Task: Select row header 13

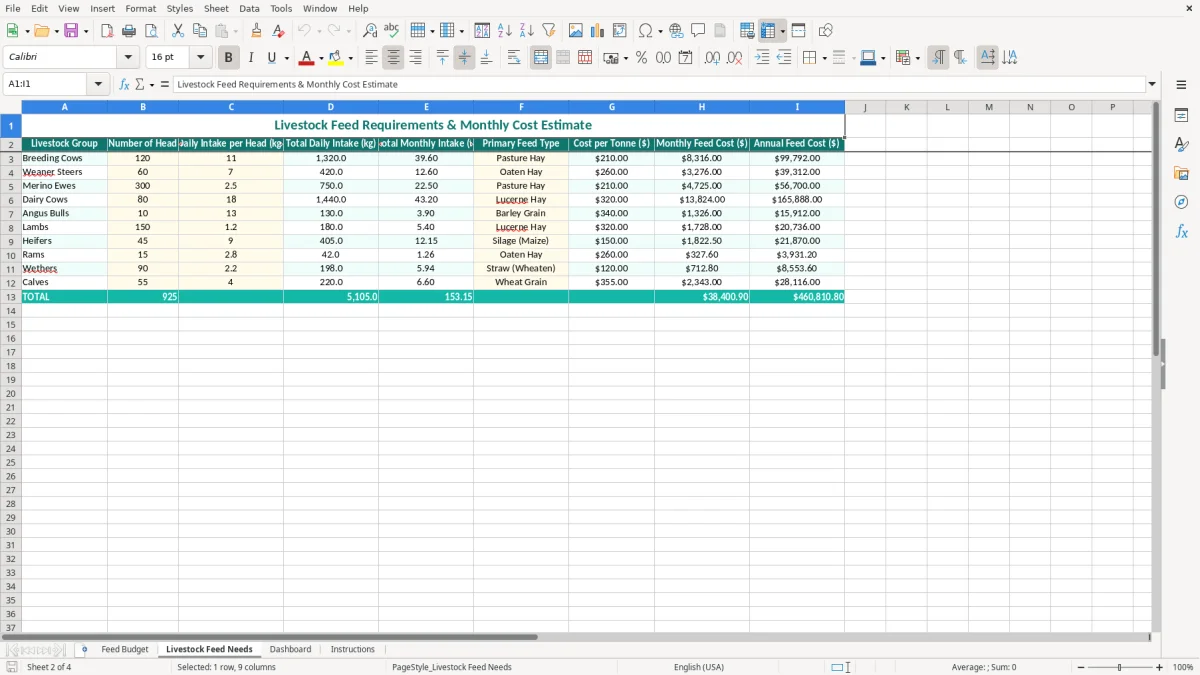Action: click(11, 297)
